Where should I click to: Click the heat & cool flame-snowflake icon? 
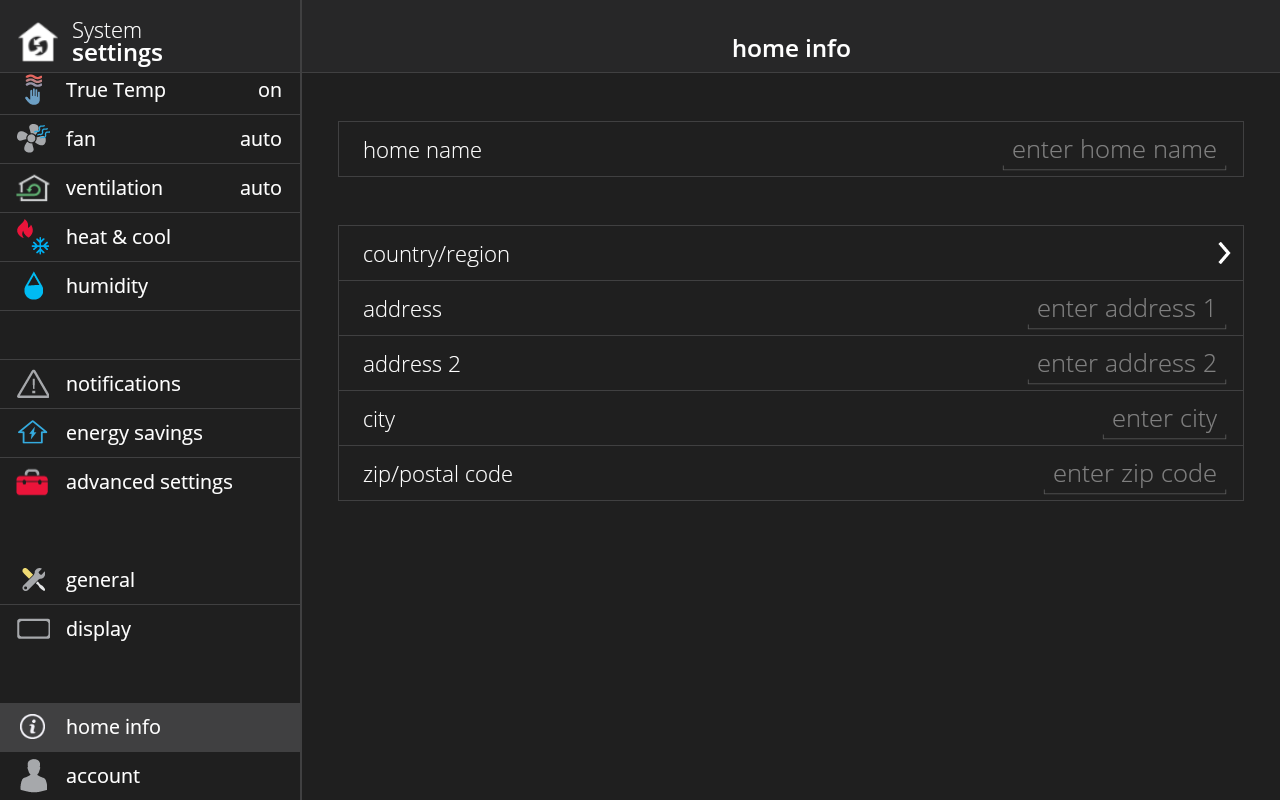click(33, 237)
